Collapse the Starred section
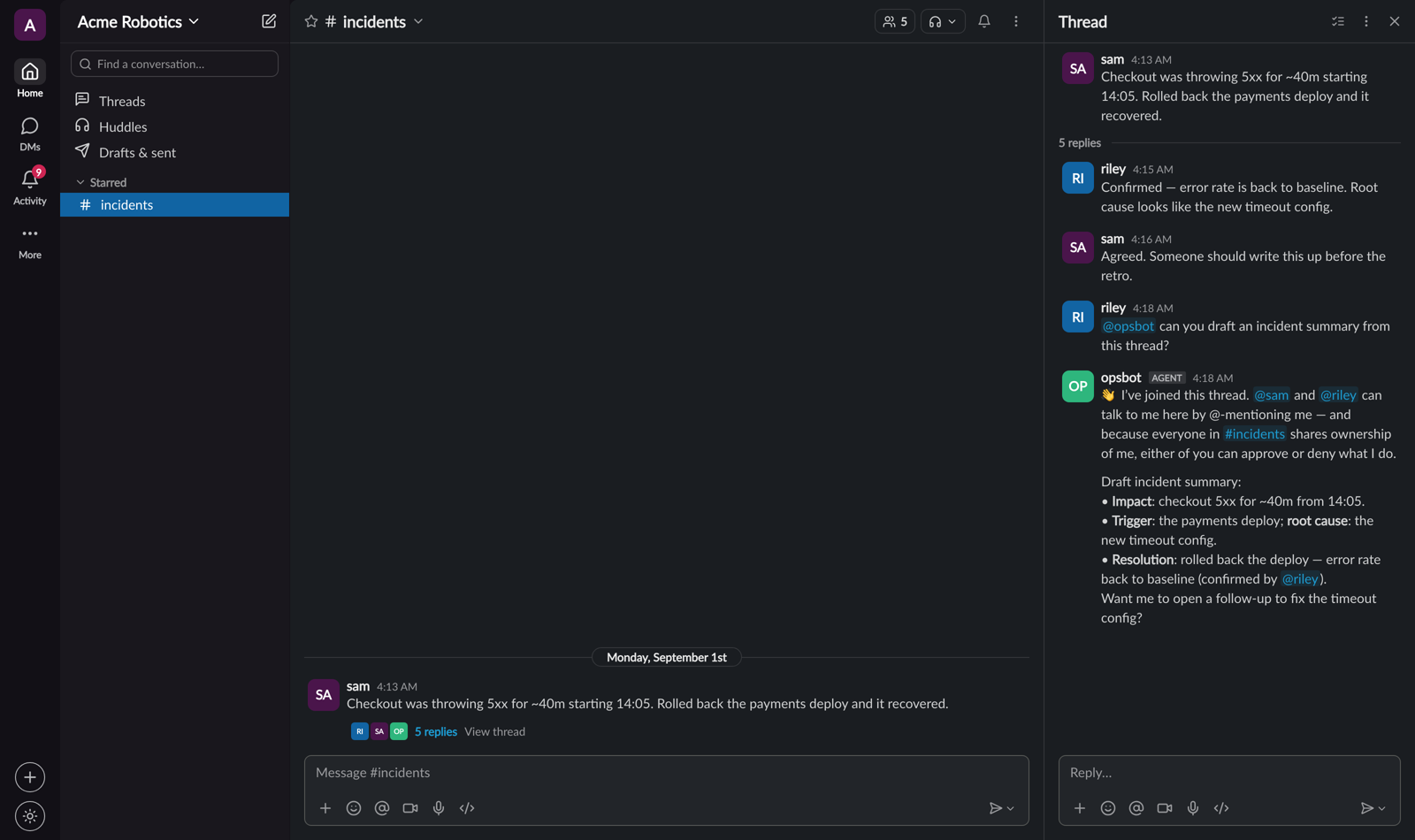 [101, 182]
